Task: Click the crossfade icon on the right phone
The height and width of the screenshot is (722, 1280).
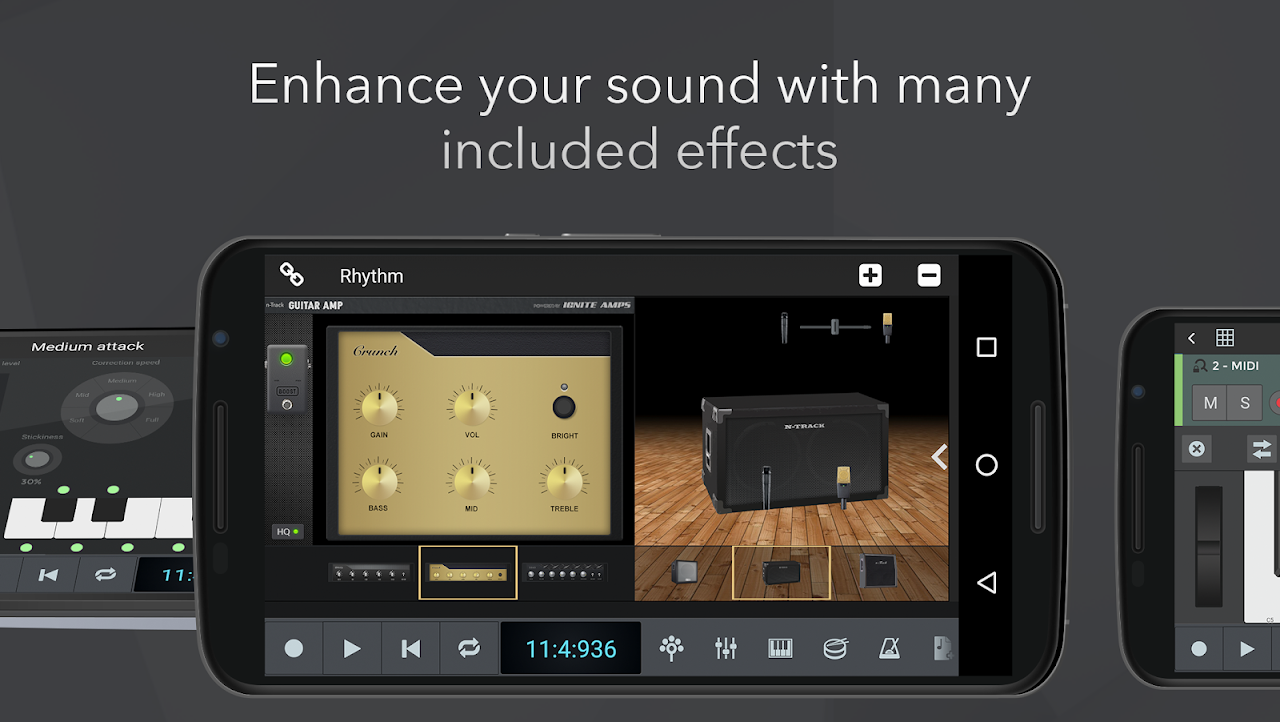Action: coord(1260,449)
